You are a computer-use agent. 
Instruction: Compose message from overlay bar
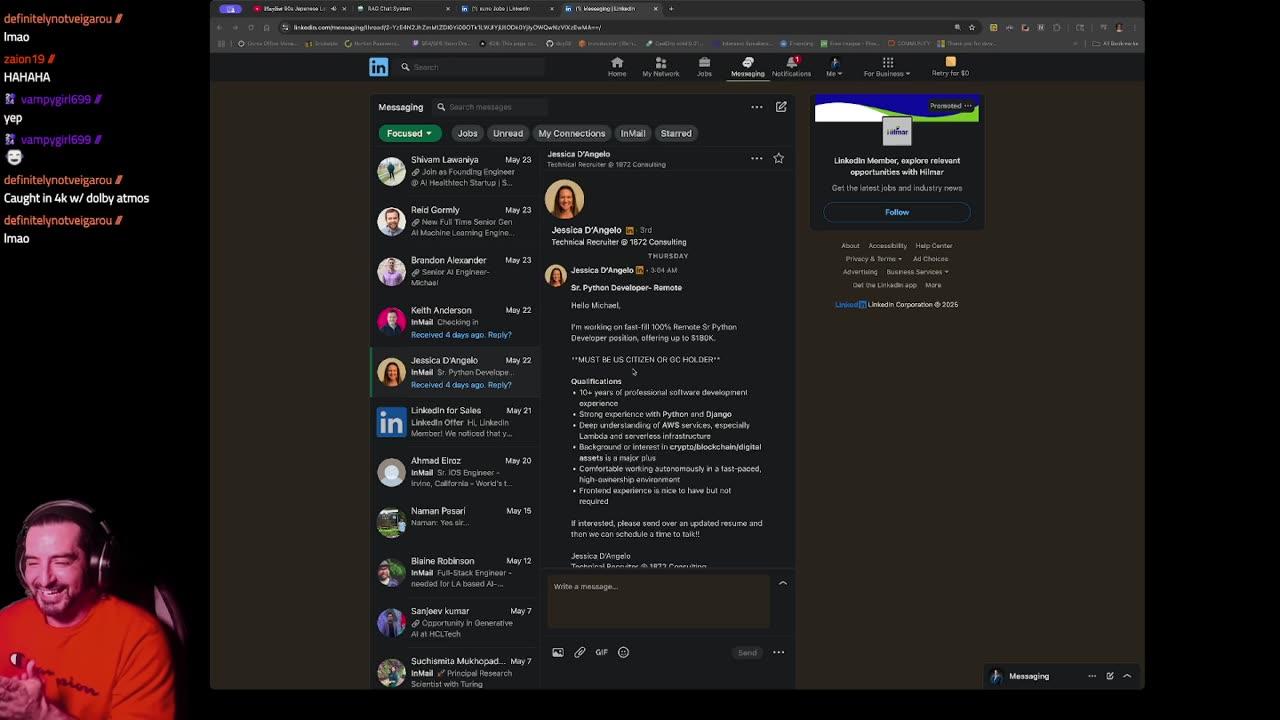(x=1110, y=676)
